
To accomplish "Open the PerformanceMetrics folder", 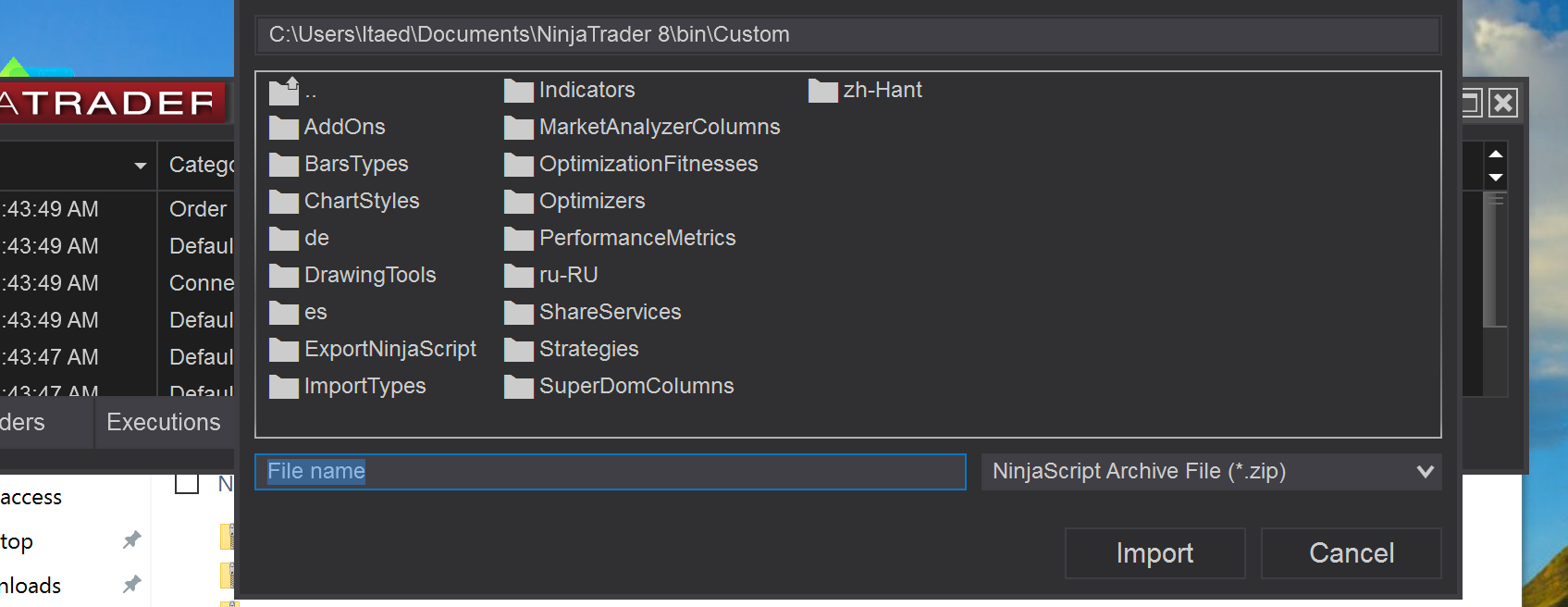I will pos(620,238).
